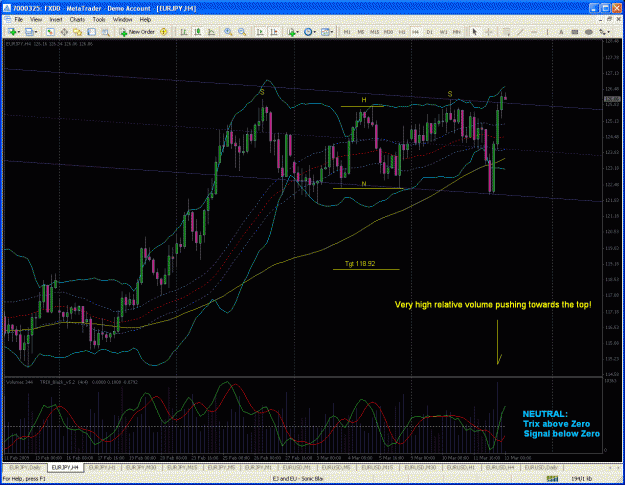Expand the Templates dropdown arrow
This screenshot has width=625, height=485.
(x=332, y=32)
